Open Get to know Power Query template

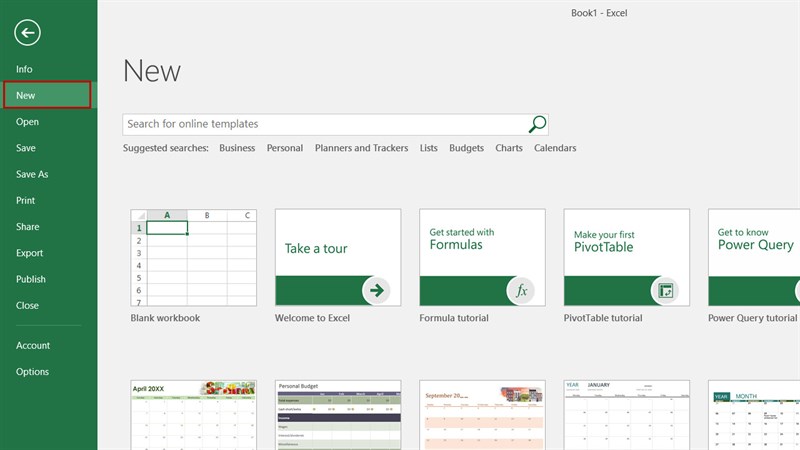click(x=754, y=258)
